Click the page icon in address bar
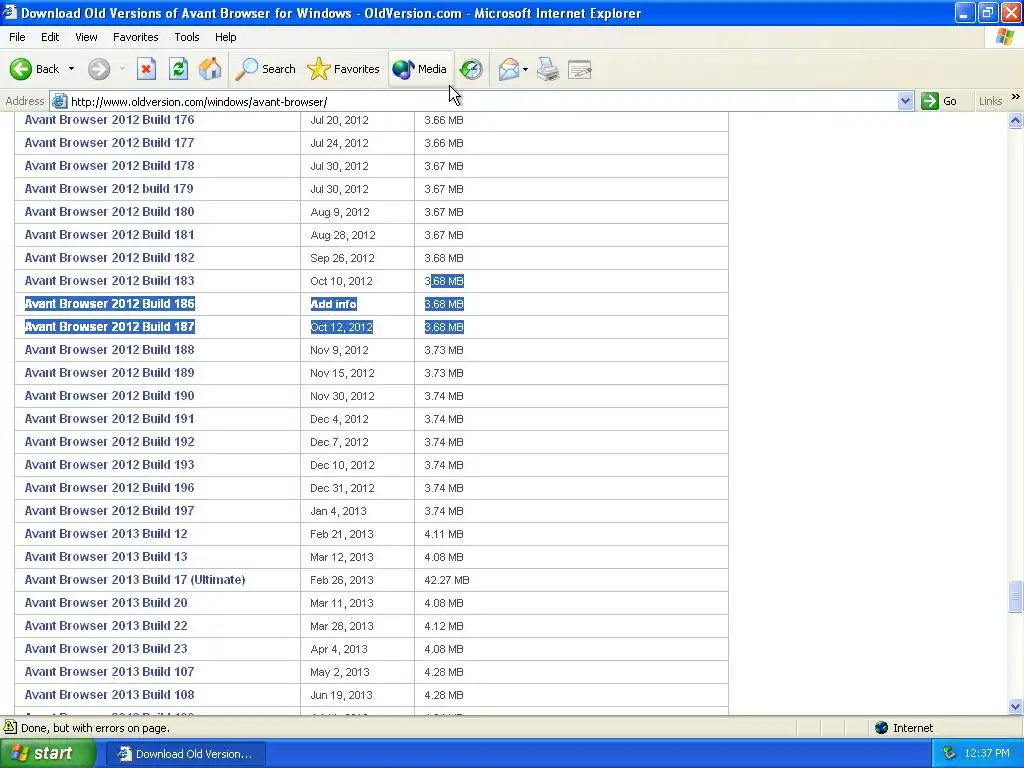This screenshot has width=1024, height=768. pos(59,101)
